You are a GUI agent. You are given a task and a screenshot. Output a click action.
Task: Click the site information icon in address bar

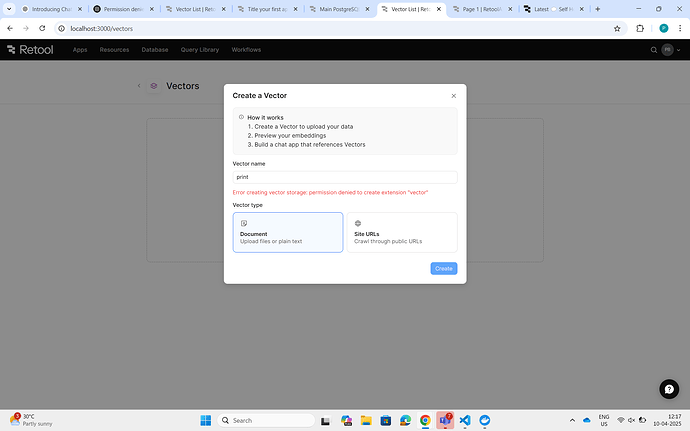click(x=62, y=28)
